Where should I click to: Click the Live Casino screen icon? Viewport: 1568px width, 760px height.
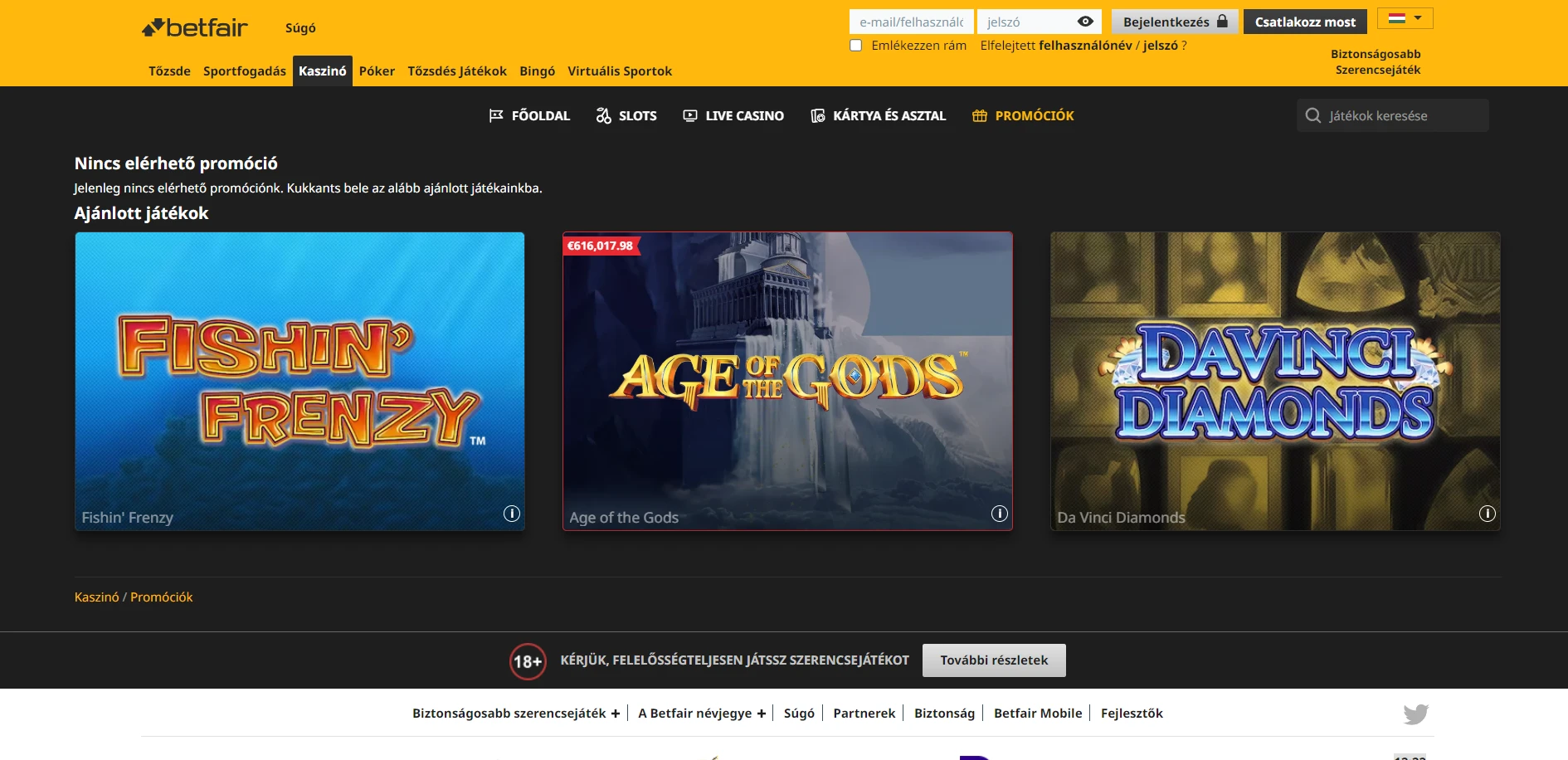coord(690,116)
